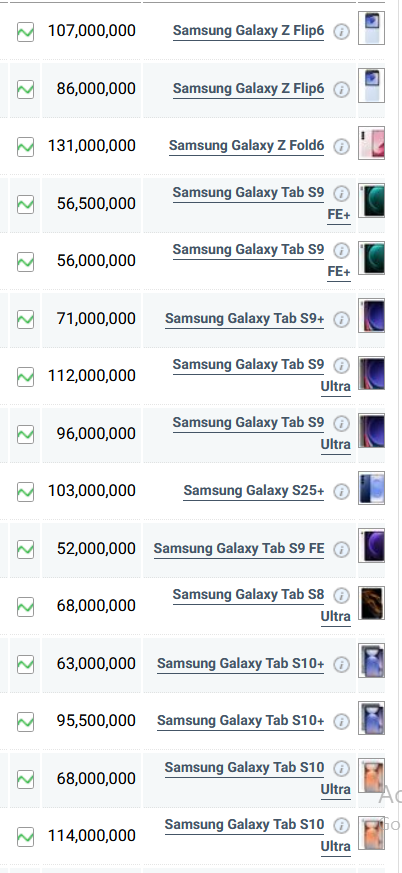Image resolution: width=402 pixels, height=873 pixels.
Task: Open price chart icon beside 107,000,000
Action: pyautogui.click(x=25, y=32)
